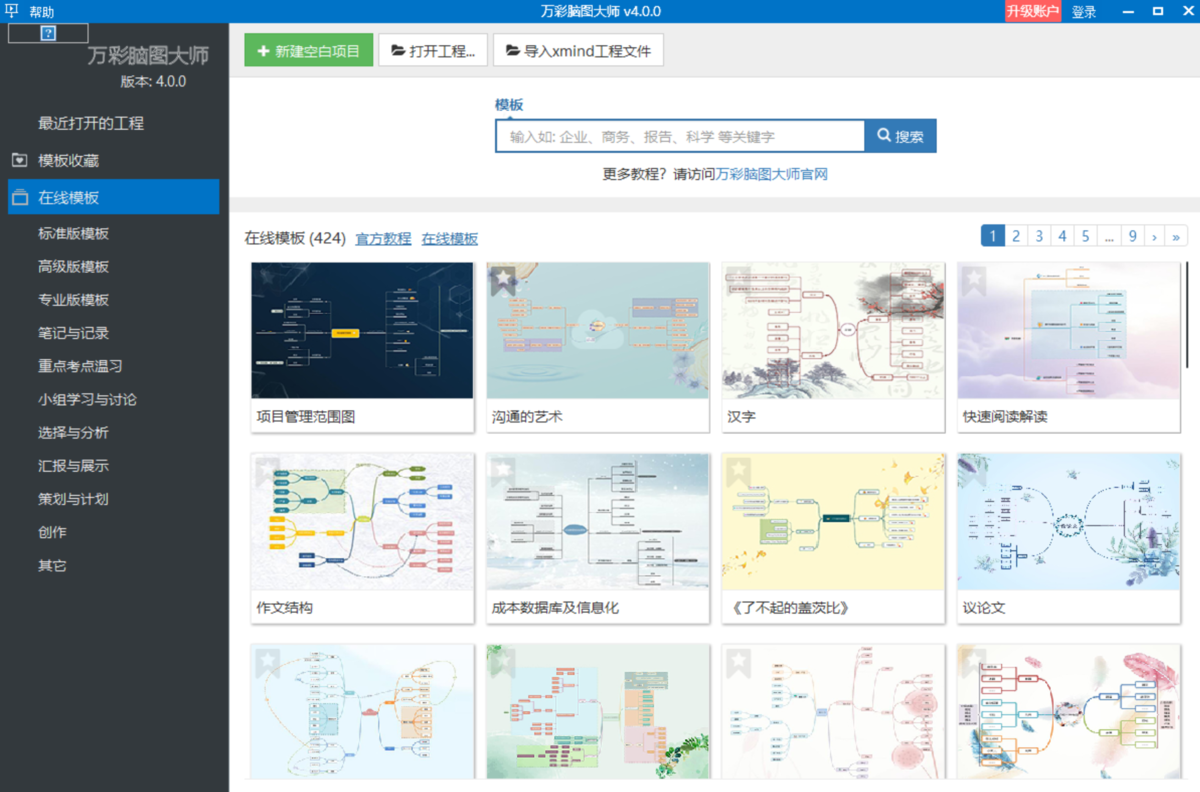This screenshot has height=792, width=1200.
Task: Click the online templates folder icon
Action: click(19, 197)
